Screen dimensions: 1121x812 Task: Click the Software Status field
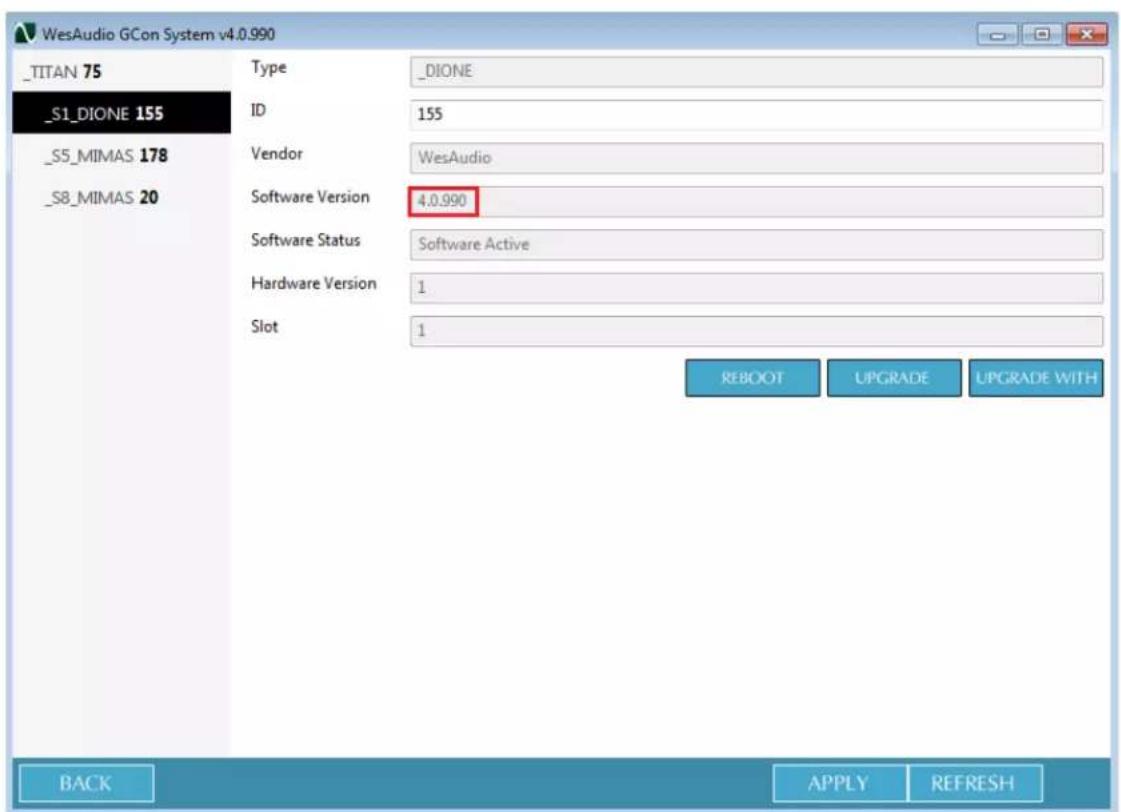click(x=756, y=244)
